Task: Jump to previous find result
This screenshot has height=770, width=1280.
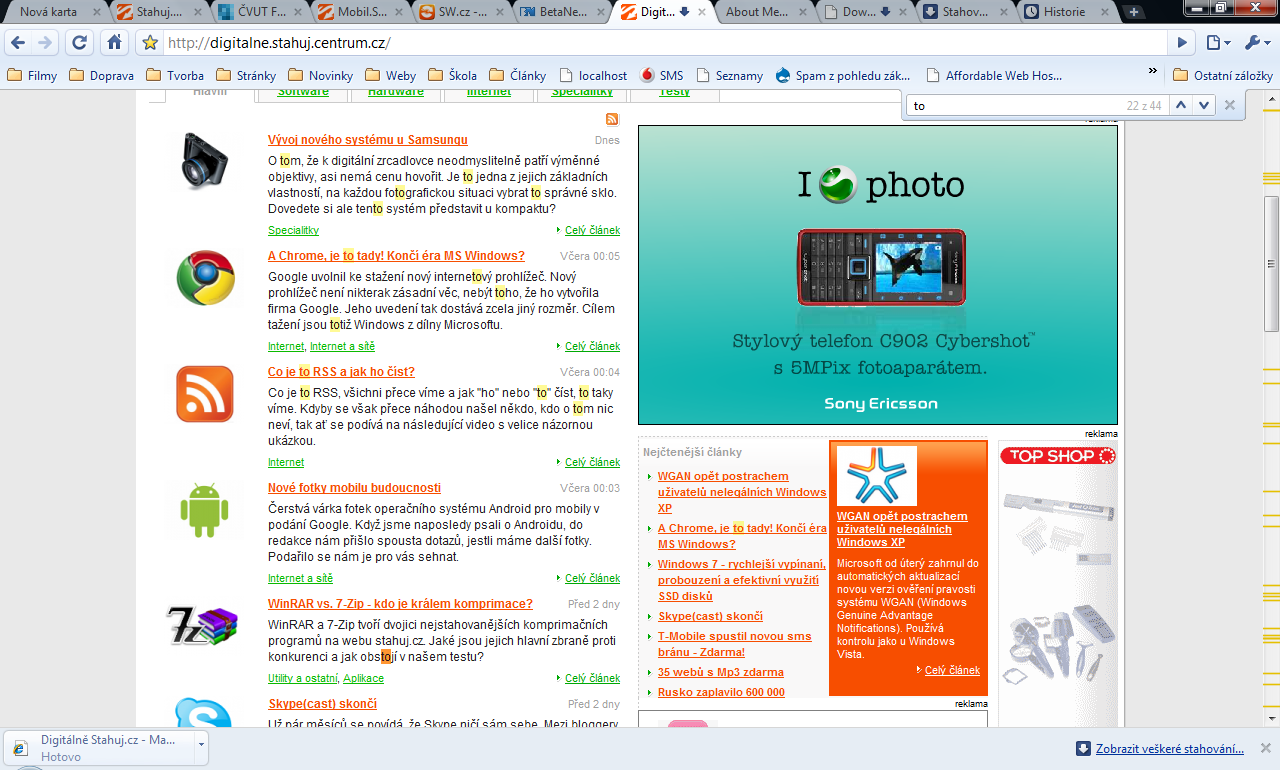Action: pyautogui.click(x=1181, y=105)
